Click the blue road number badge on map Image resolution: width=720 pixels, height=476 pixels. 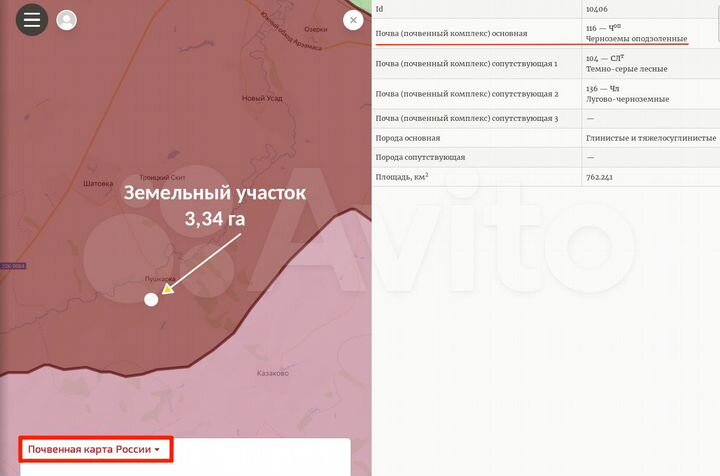pyautogui.click(x=13, y=266)
